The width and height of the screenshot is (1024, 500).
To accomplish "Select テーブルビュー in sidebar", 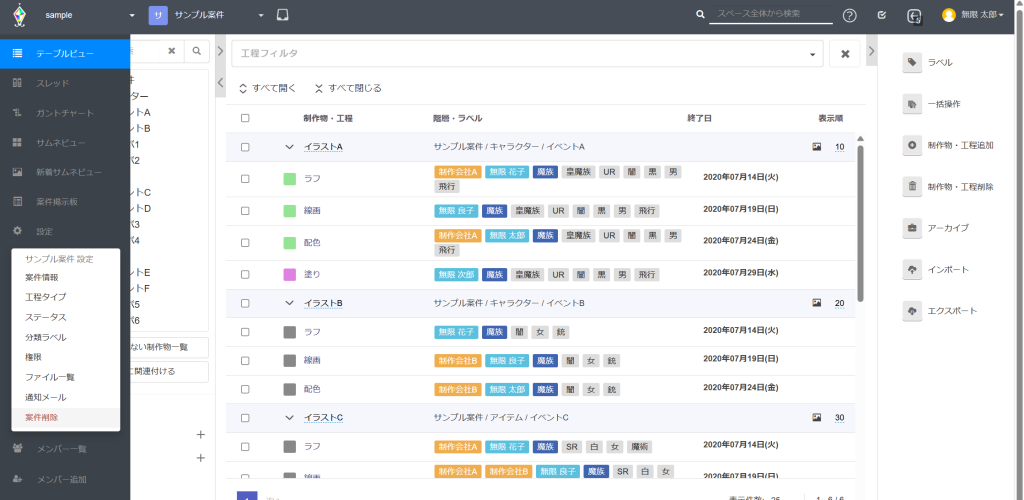I will [65, 54].
